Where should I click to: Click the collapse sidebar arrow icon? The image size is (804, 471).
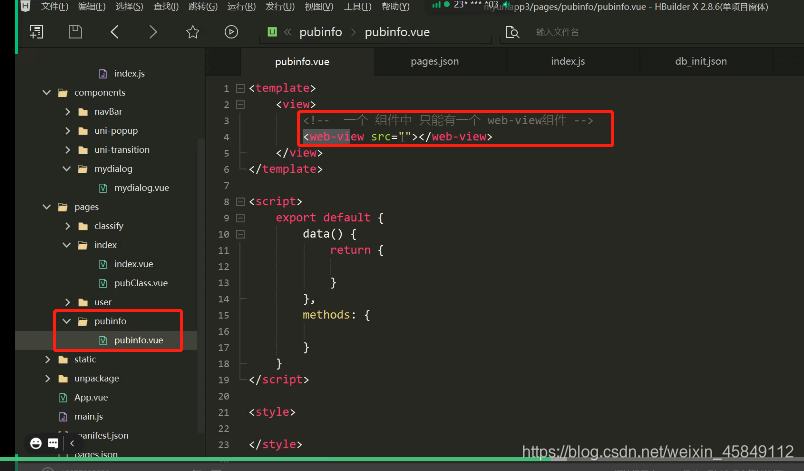click(x=72, y=443)
